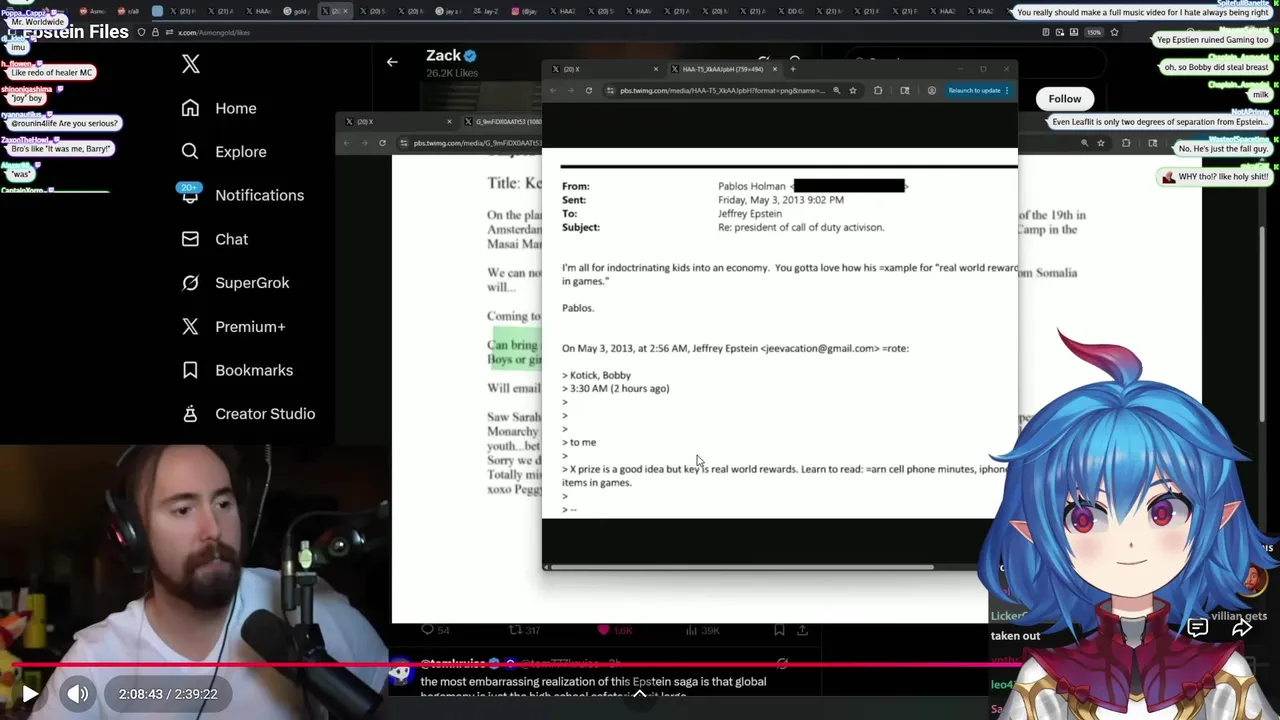Share the tweet using upload arrow icon
Image resolution: width=1280 pixels, height=720 pixels.
click(802, 630)
